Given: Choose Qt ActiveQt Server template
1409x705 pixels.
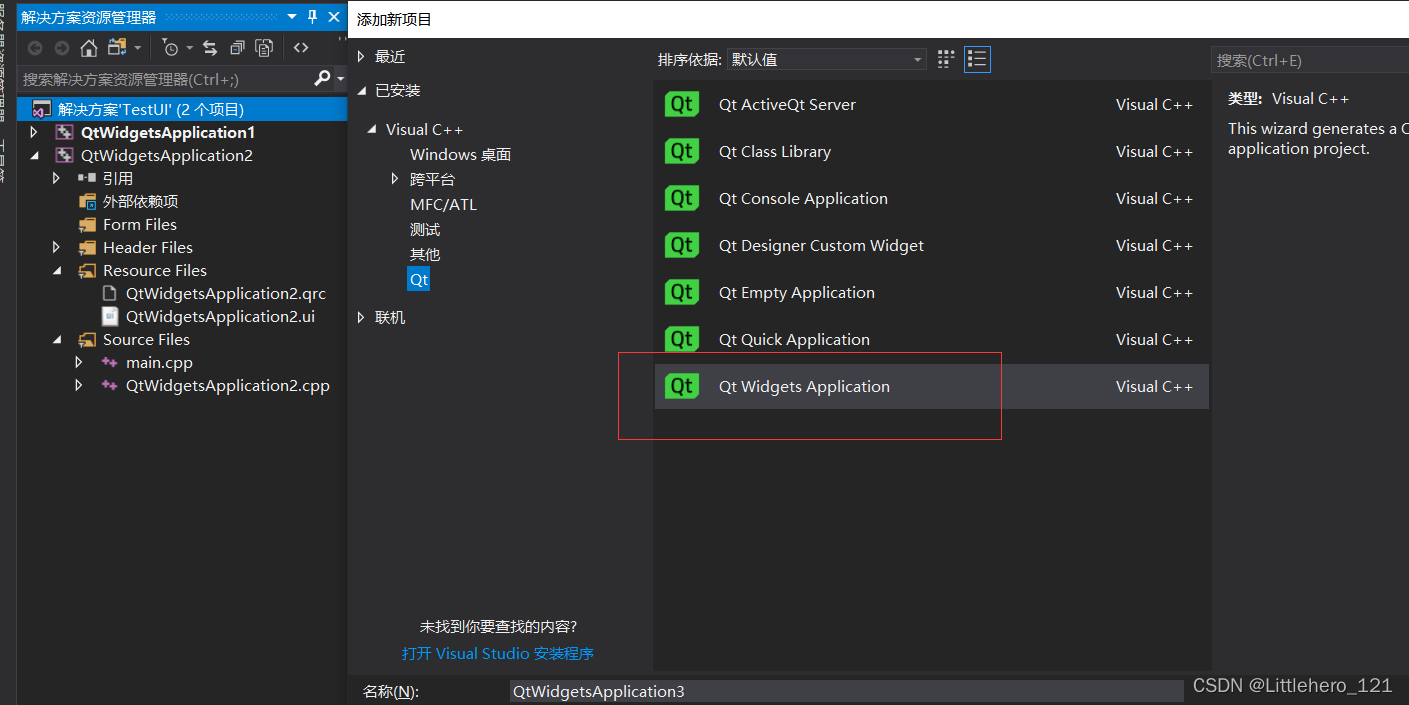Looking at the screenshot, I should click(x=931, y=104).
